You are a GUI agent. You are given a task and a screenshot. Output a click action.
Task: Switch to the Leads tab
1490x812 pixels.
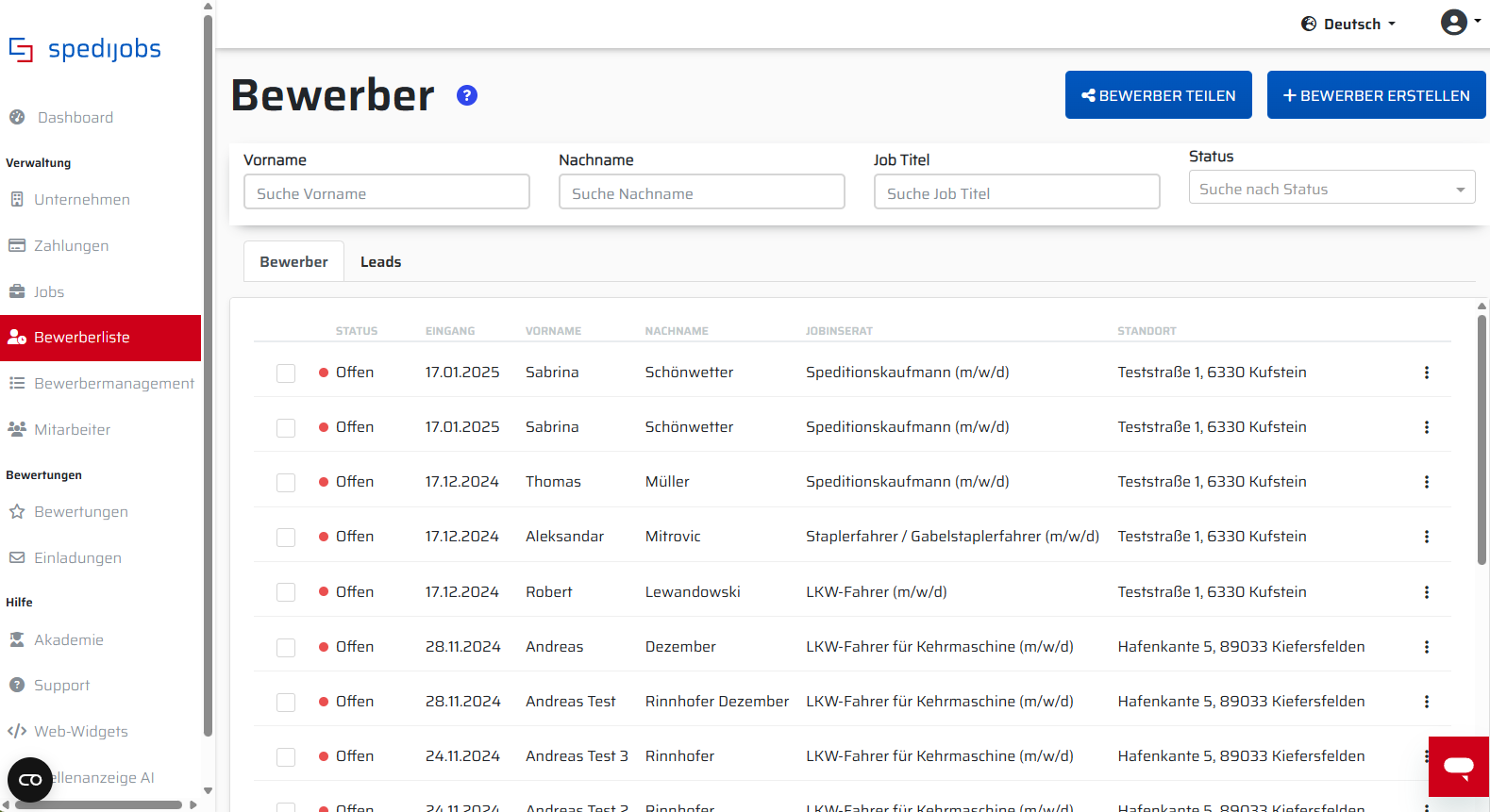click(381, 262)
